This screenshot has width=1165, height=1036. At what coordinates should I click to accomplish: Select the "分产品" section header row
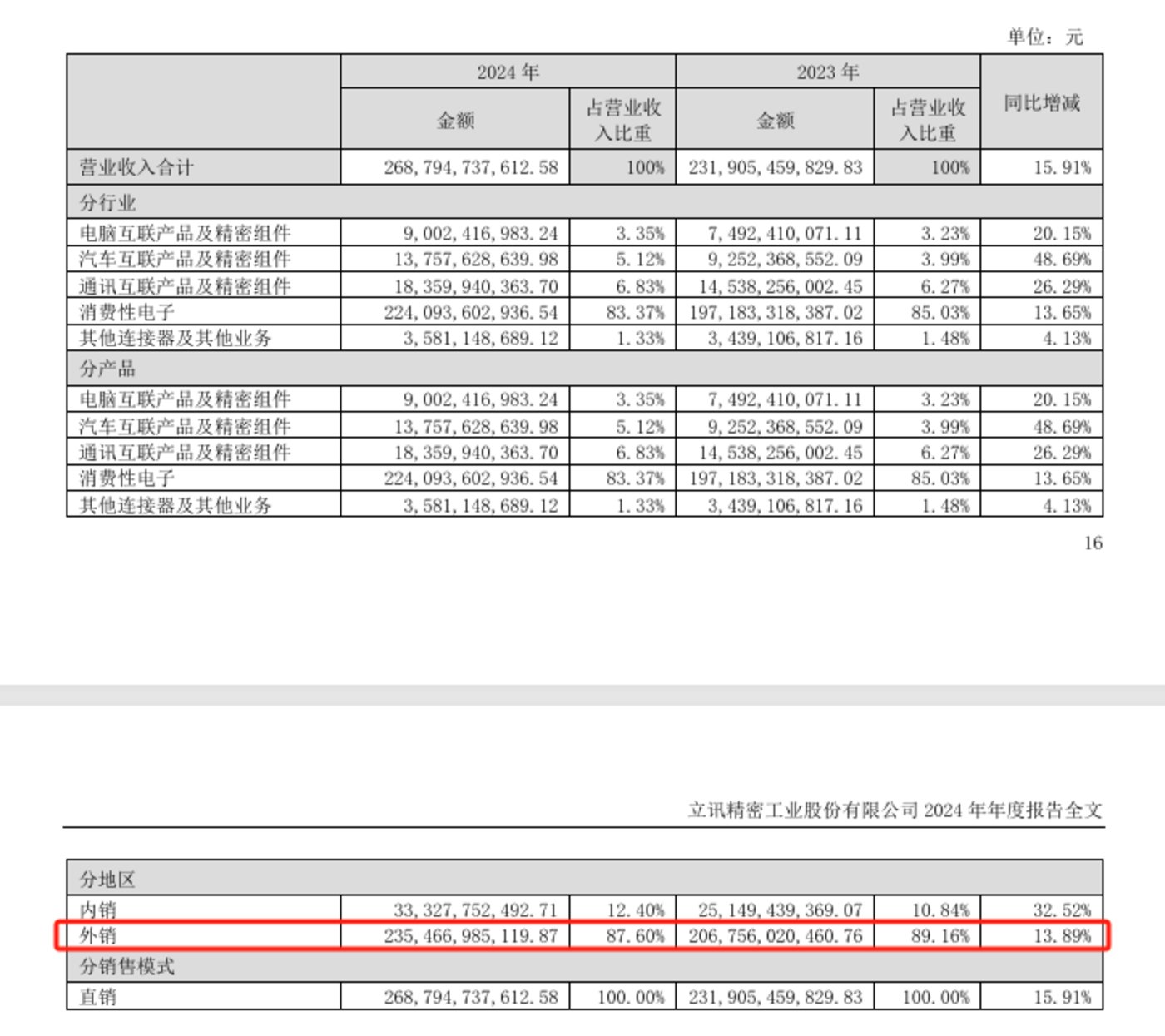point(107,369)
